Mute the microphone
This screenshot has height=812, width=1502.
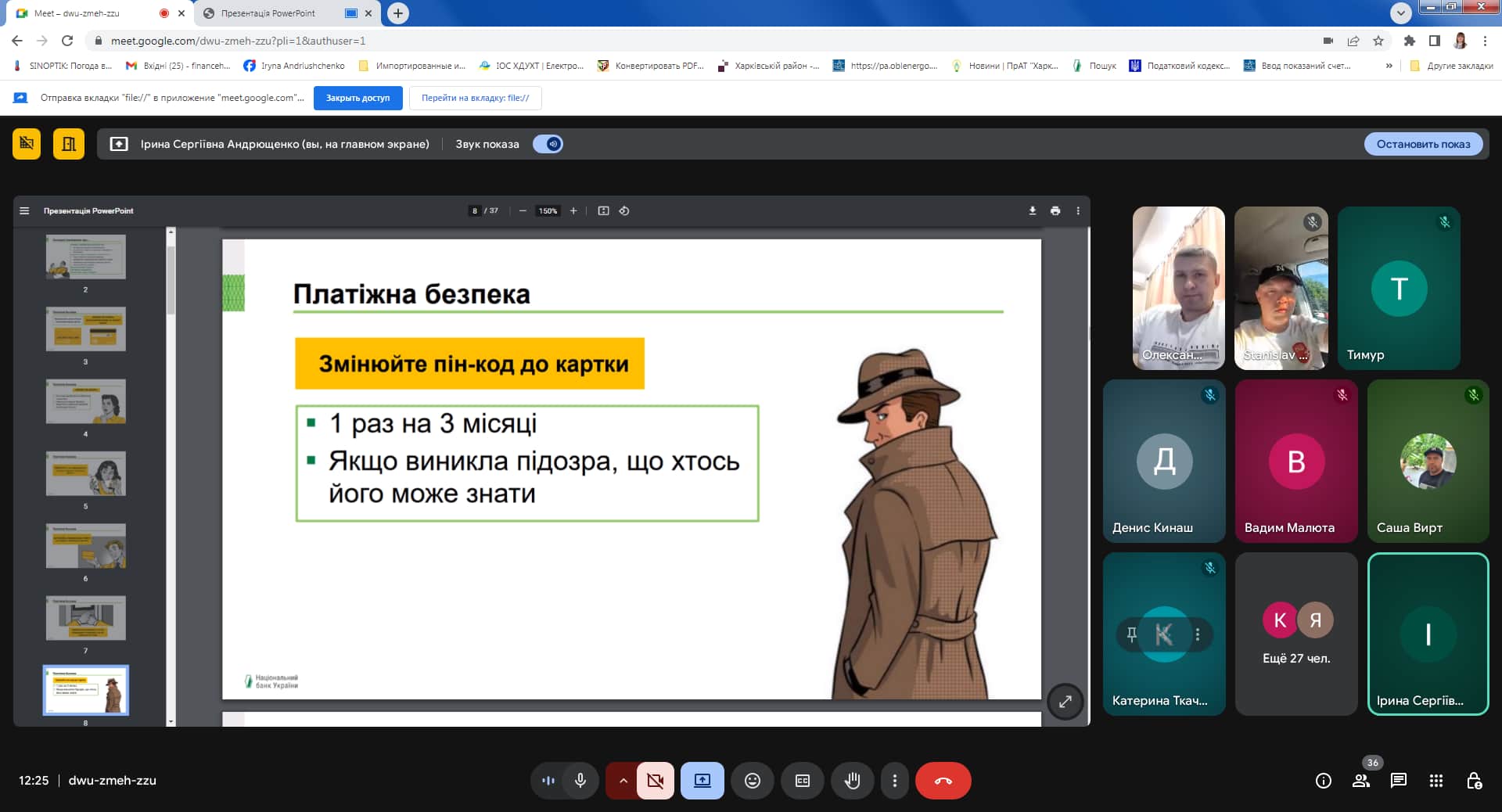[x=580, y=781]
